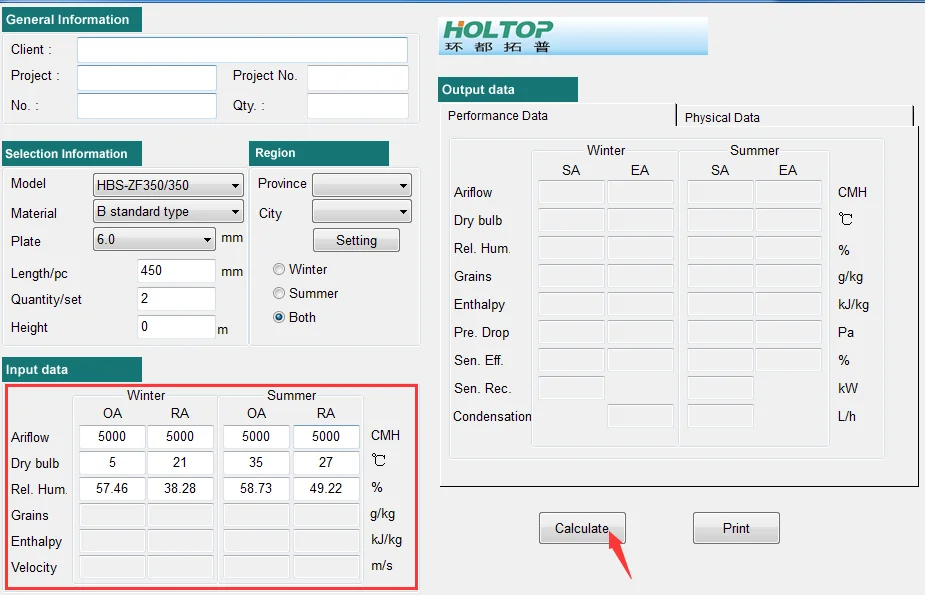Select the Performance Data tab
This screenshot has height=595, width=925.
(498, 115)
